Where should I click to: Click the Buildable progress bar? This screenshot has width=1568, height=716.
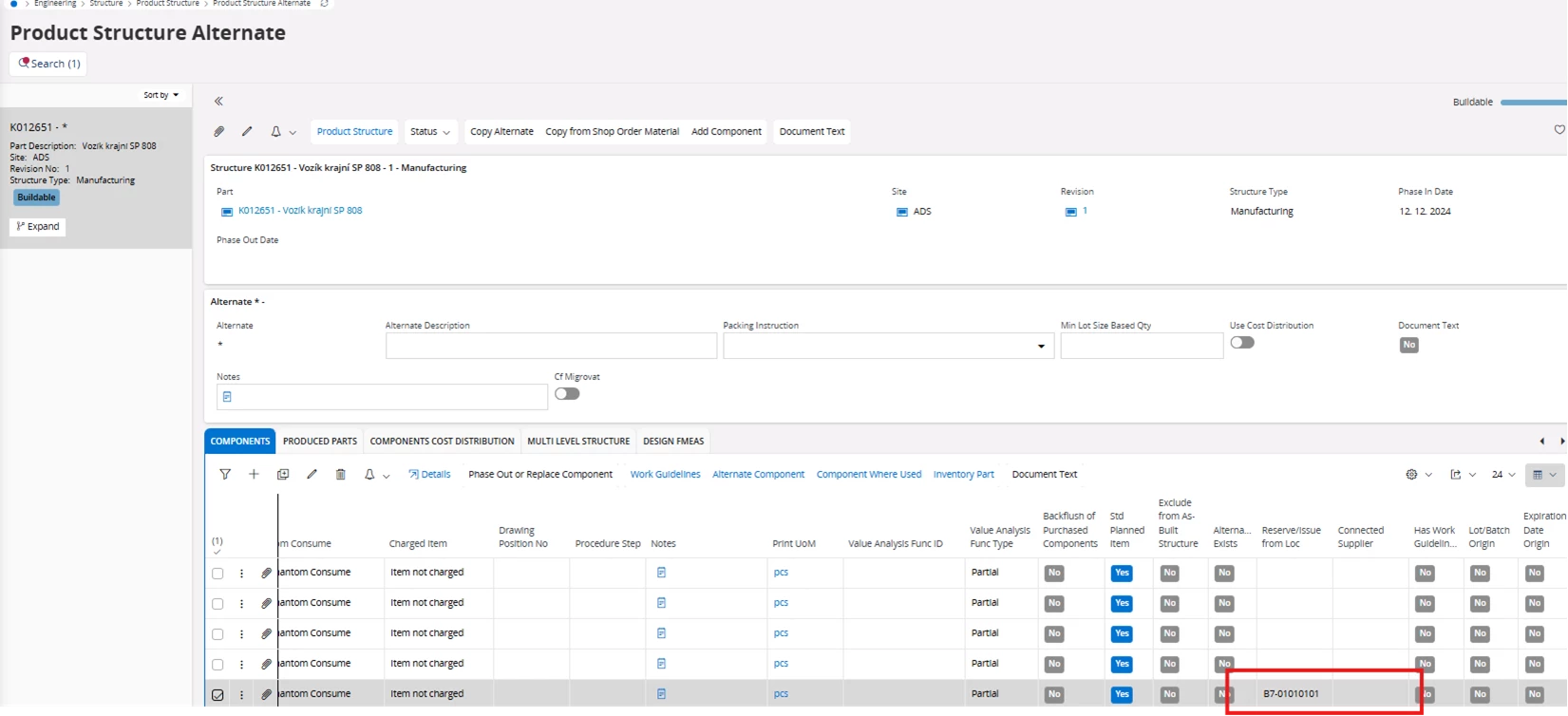[1533, 103]
